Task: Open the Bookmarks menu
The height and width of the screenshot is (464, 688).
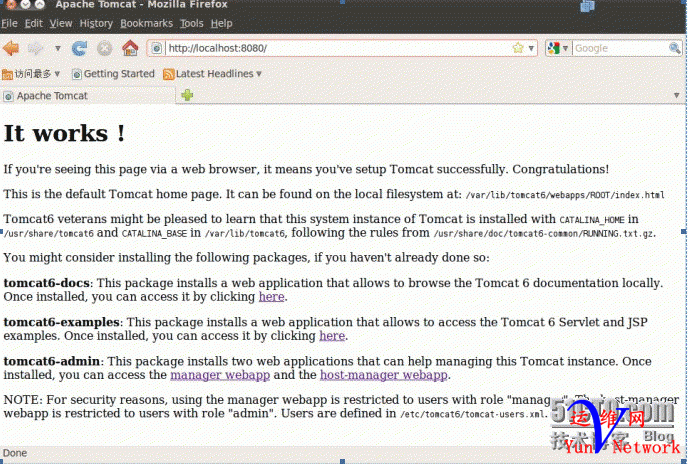Action: [x=146, y=23]
